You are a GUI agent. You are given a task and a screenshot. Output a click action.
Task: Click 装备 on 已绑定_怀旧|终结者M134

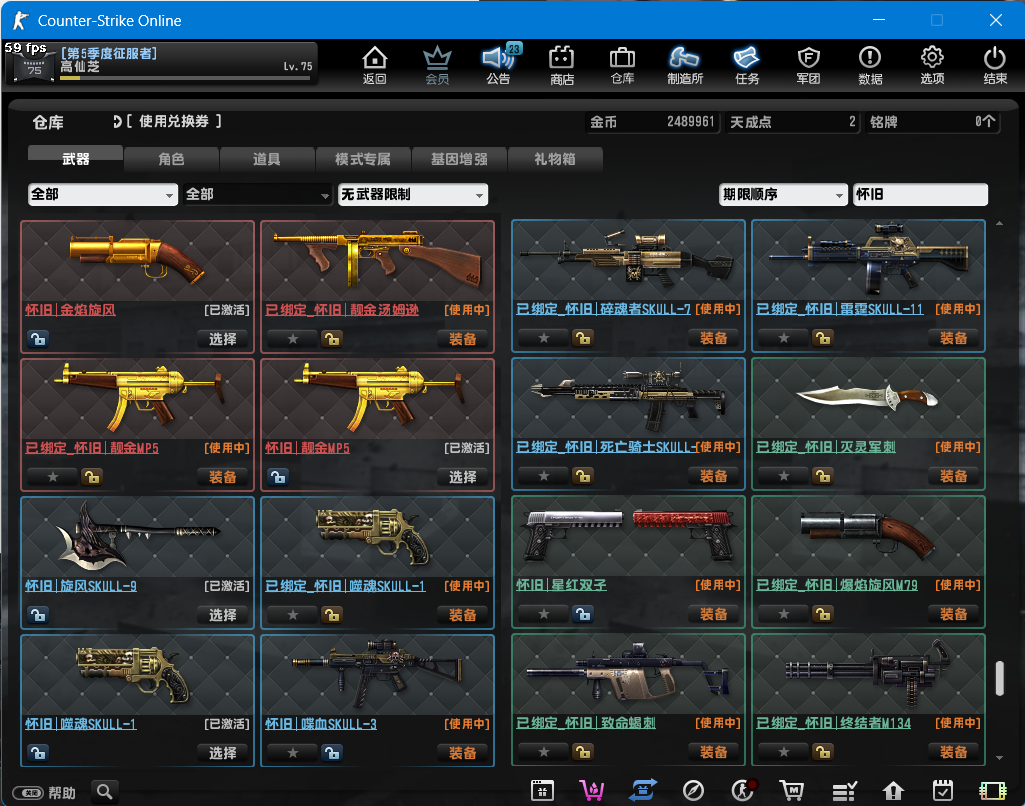[954, 752]
